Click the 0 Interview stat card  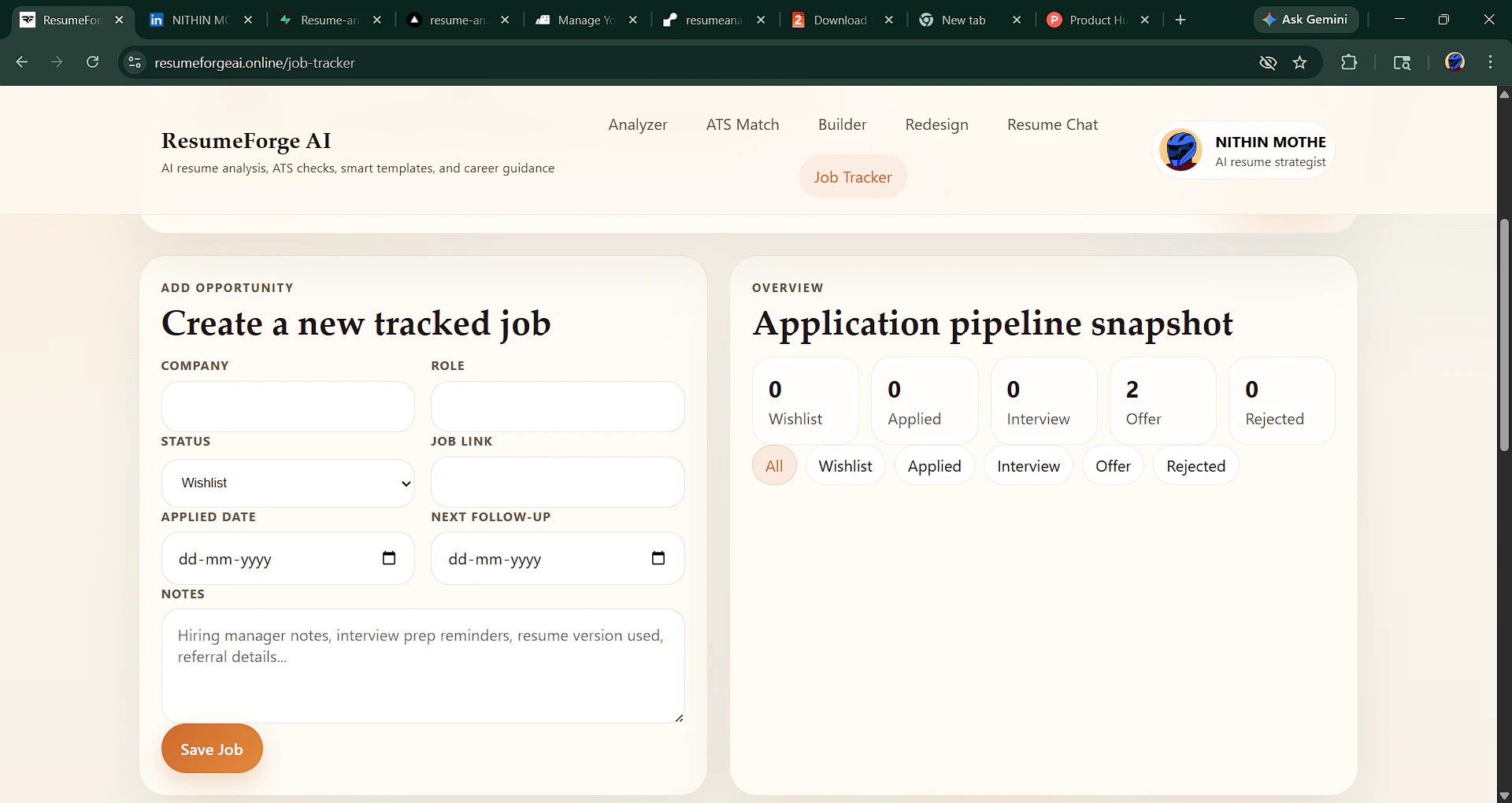coord(1043,401)
